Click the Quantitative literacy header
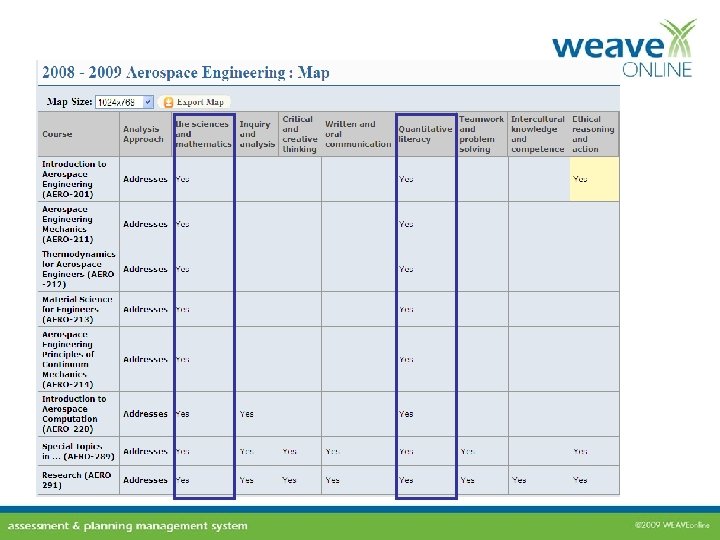This screenshot has height=540, width=720. pyautogui.click(x=426, y=134)
